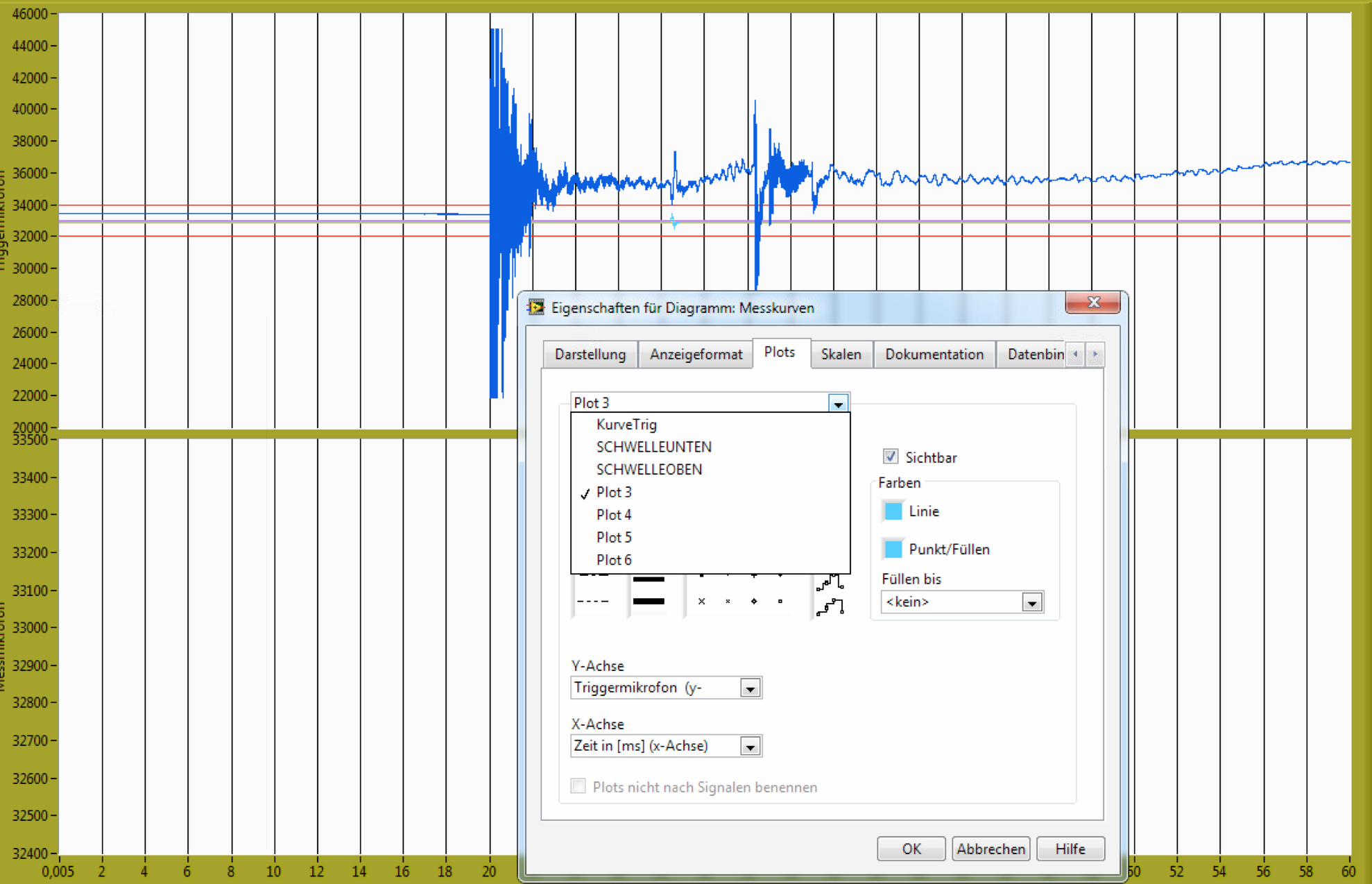Pick the small square point style
Image resolution: width=1372 pixels, height=884 pixels.
[x=780, y=602]
